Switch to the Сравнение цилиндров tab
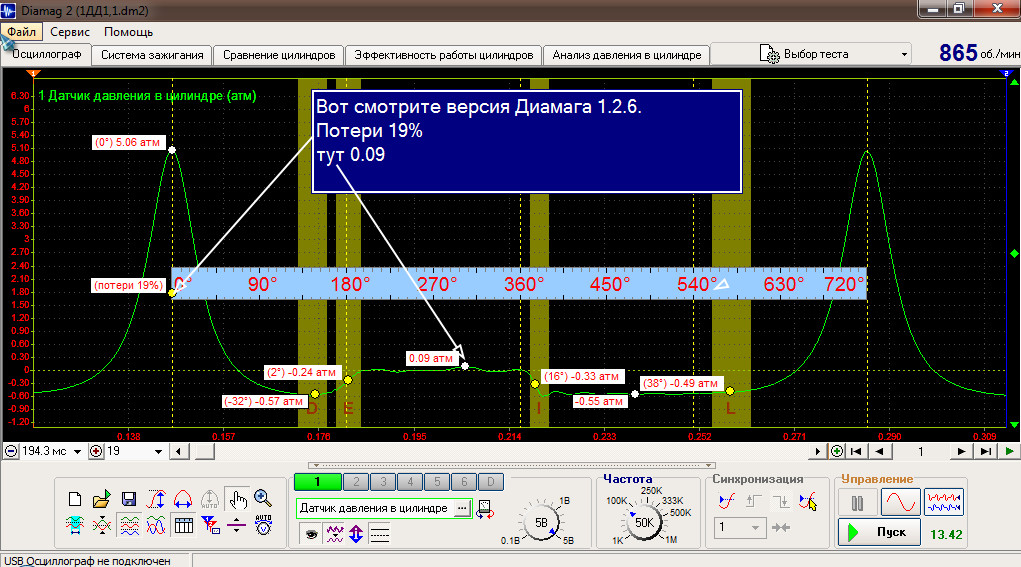 point(279,55)
